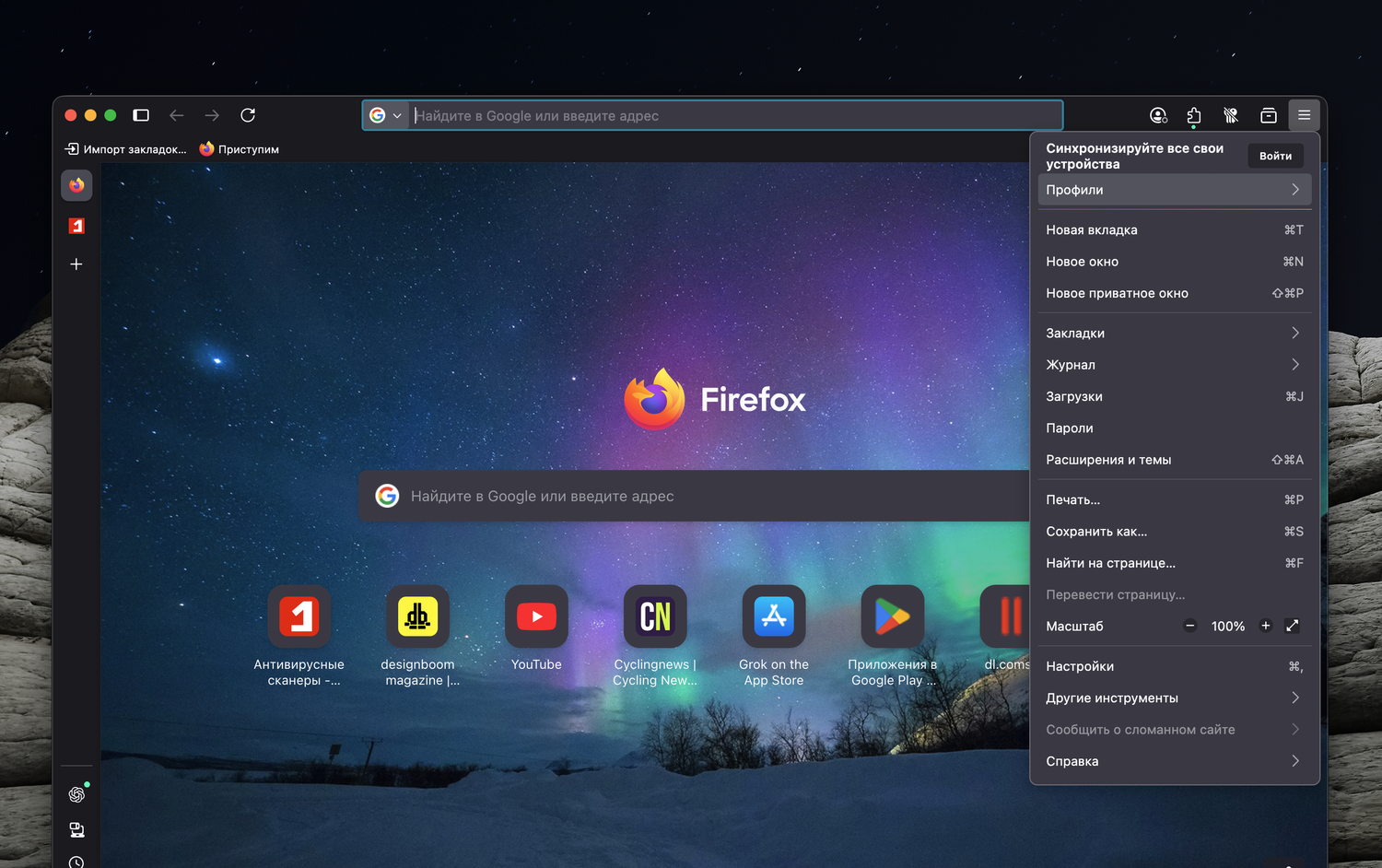Increase zoom with the plus button
This screenshot has height=868, width=1382.
(x=1266, y=626)
